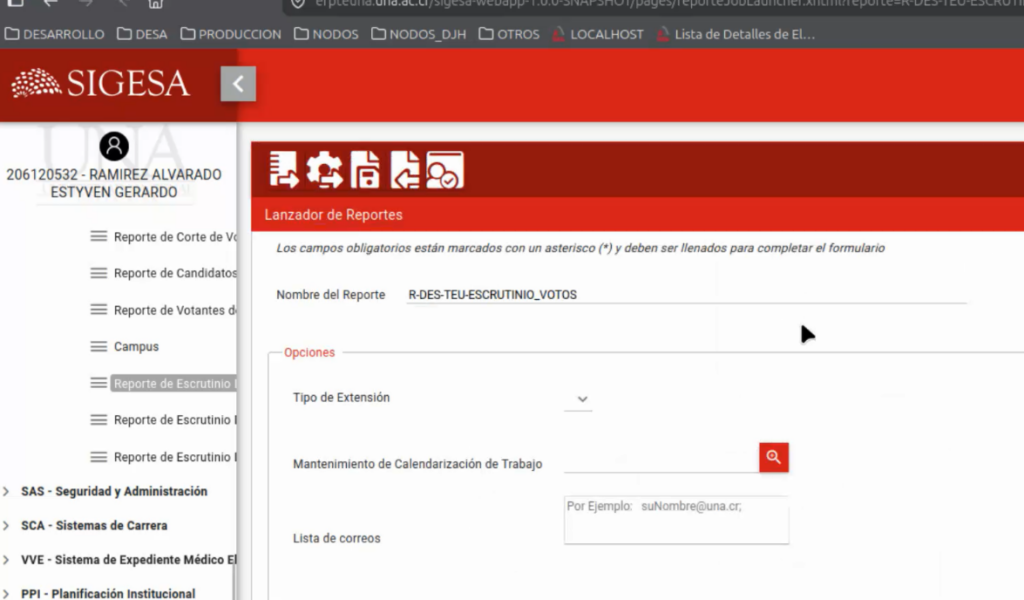The width and height of the screenshot is (1024, 600).
Task: Click the user verification window toolbar icon
Action: [444, 171]
